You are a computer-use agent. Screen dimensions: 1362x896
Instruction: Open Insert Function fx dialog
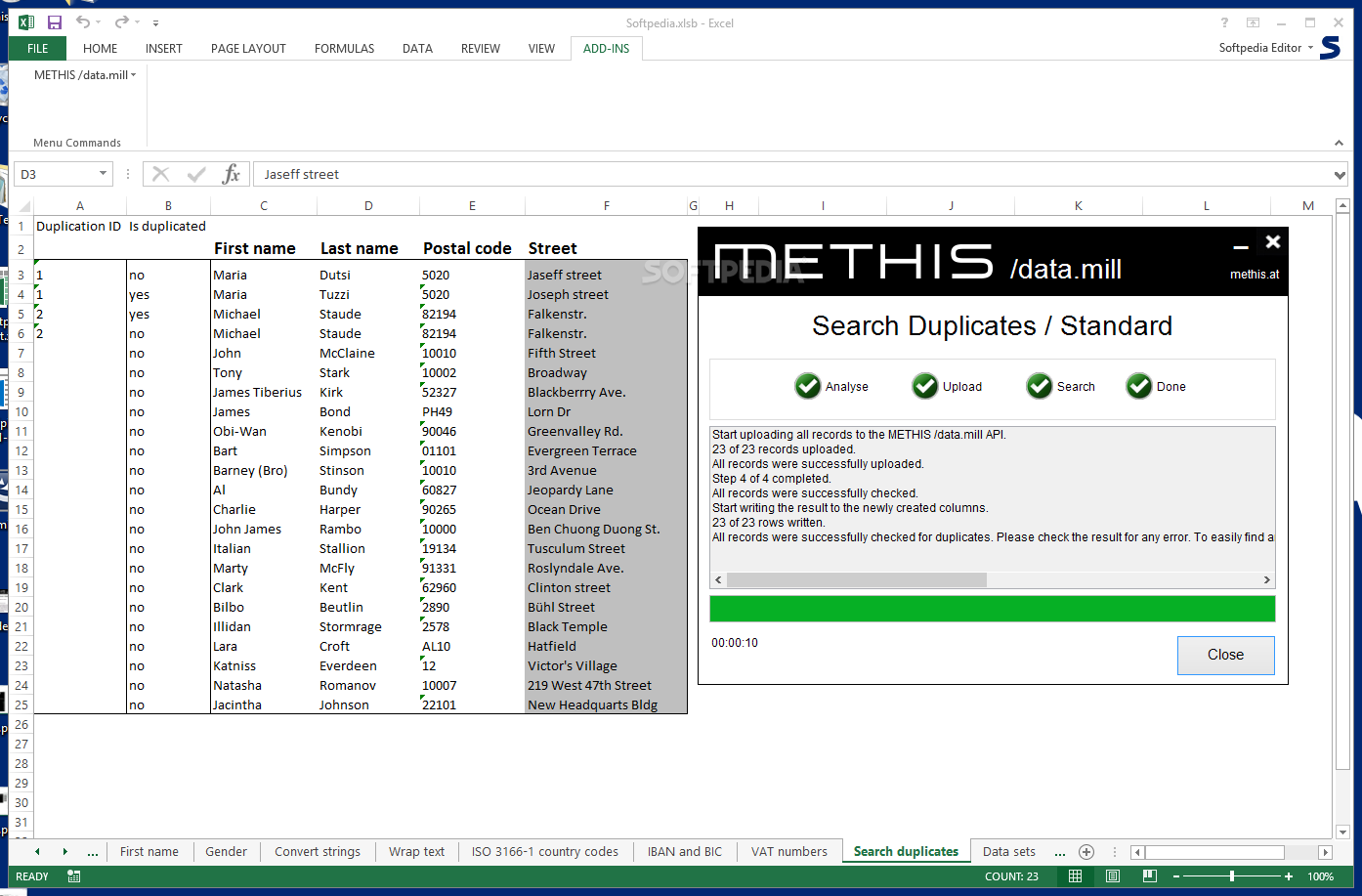[231, 174]
